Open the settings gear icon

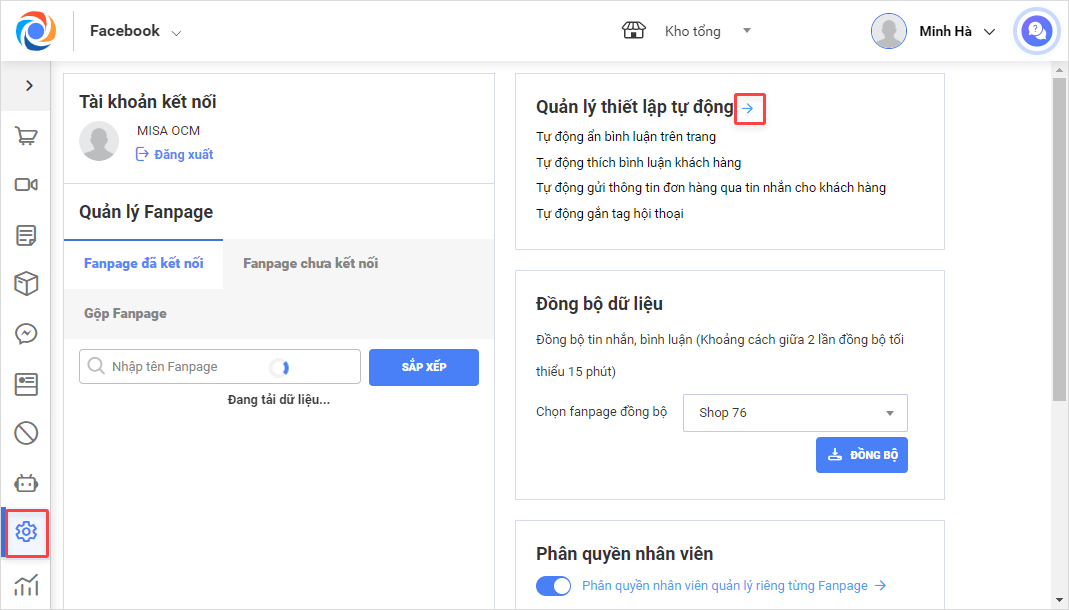pos(26,532)
